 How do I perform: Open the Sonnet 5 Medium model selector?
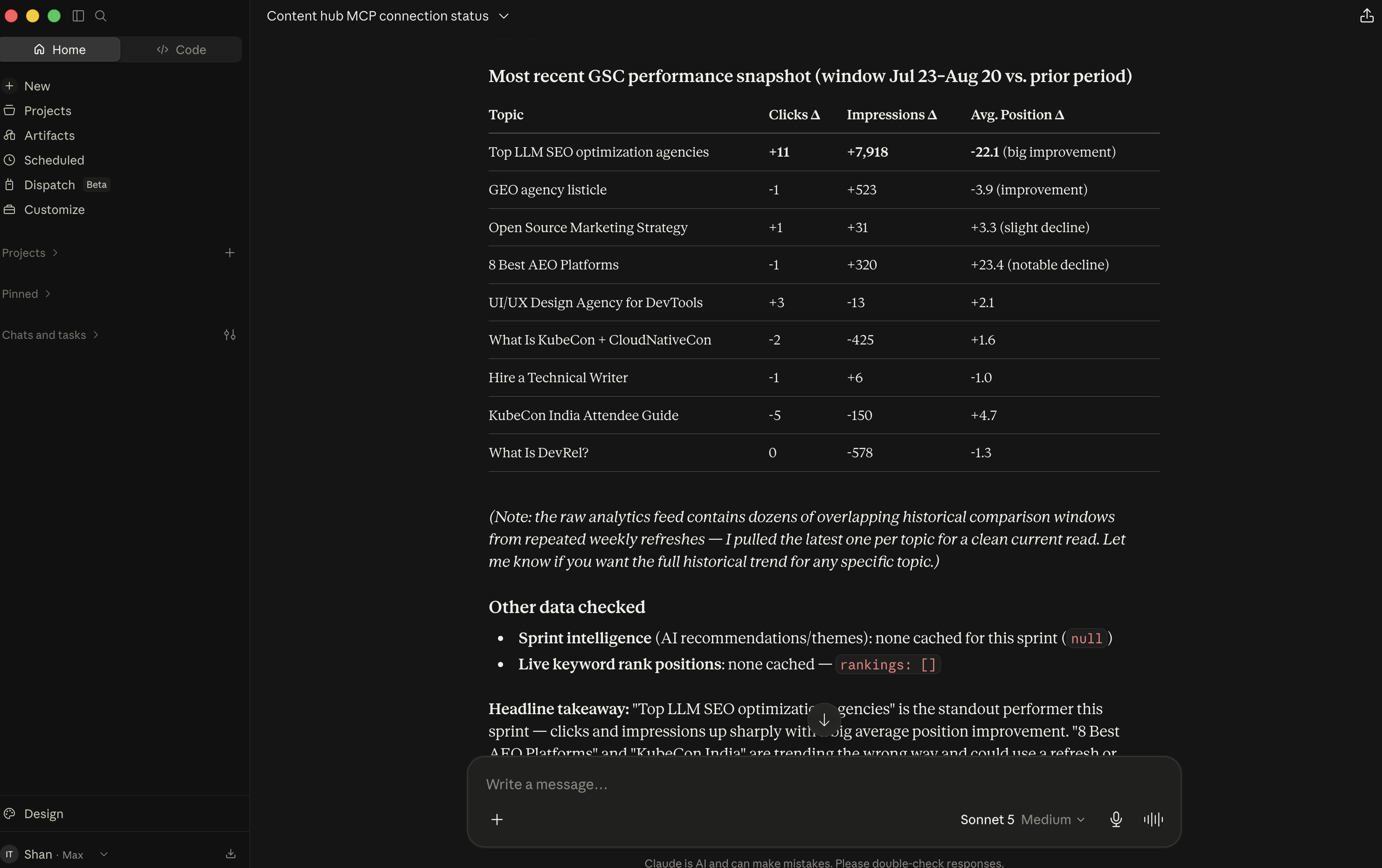[x=1023, y=819]
